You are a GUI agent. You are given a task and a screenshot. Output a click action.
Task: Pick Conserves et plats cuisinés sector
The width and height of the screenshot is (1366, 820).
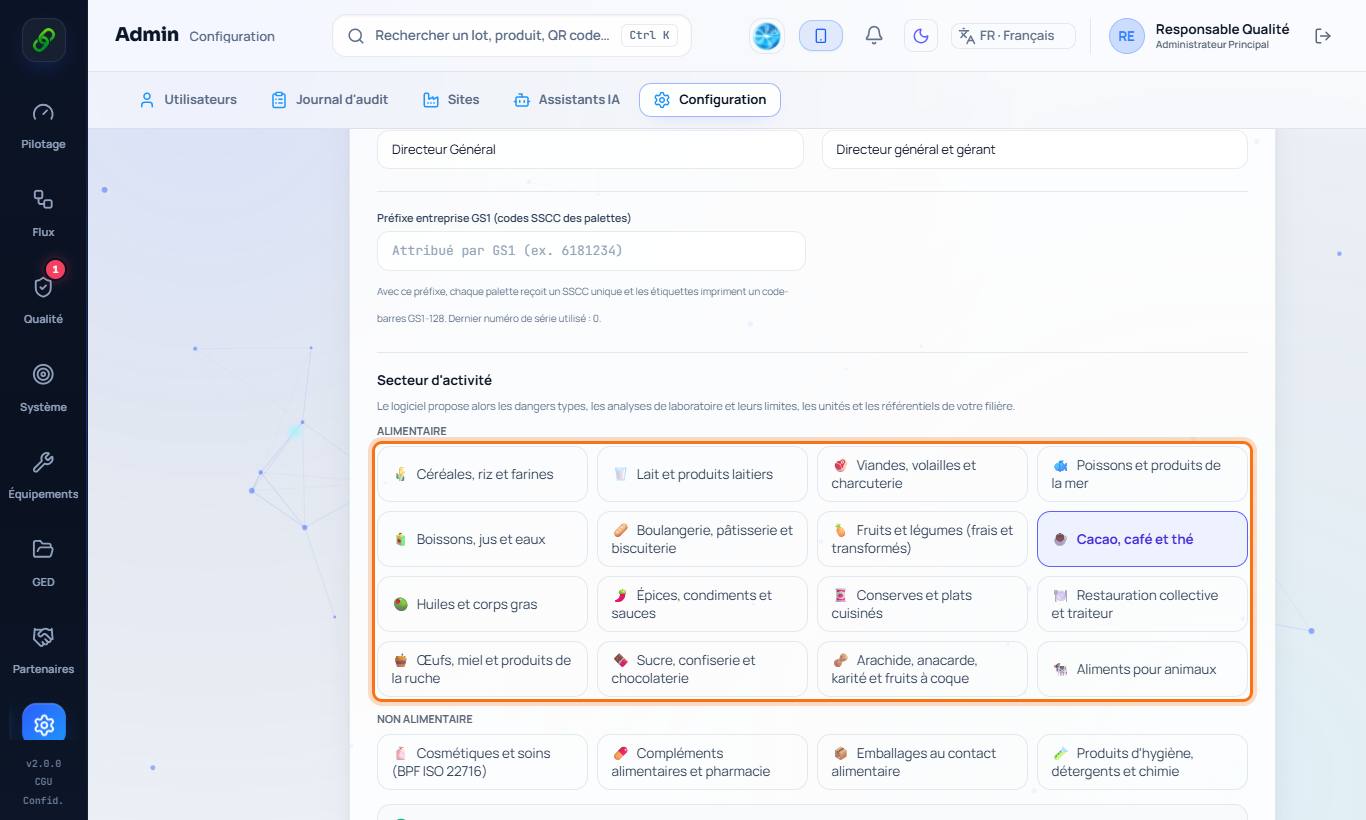point(922,604)
